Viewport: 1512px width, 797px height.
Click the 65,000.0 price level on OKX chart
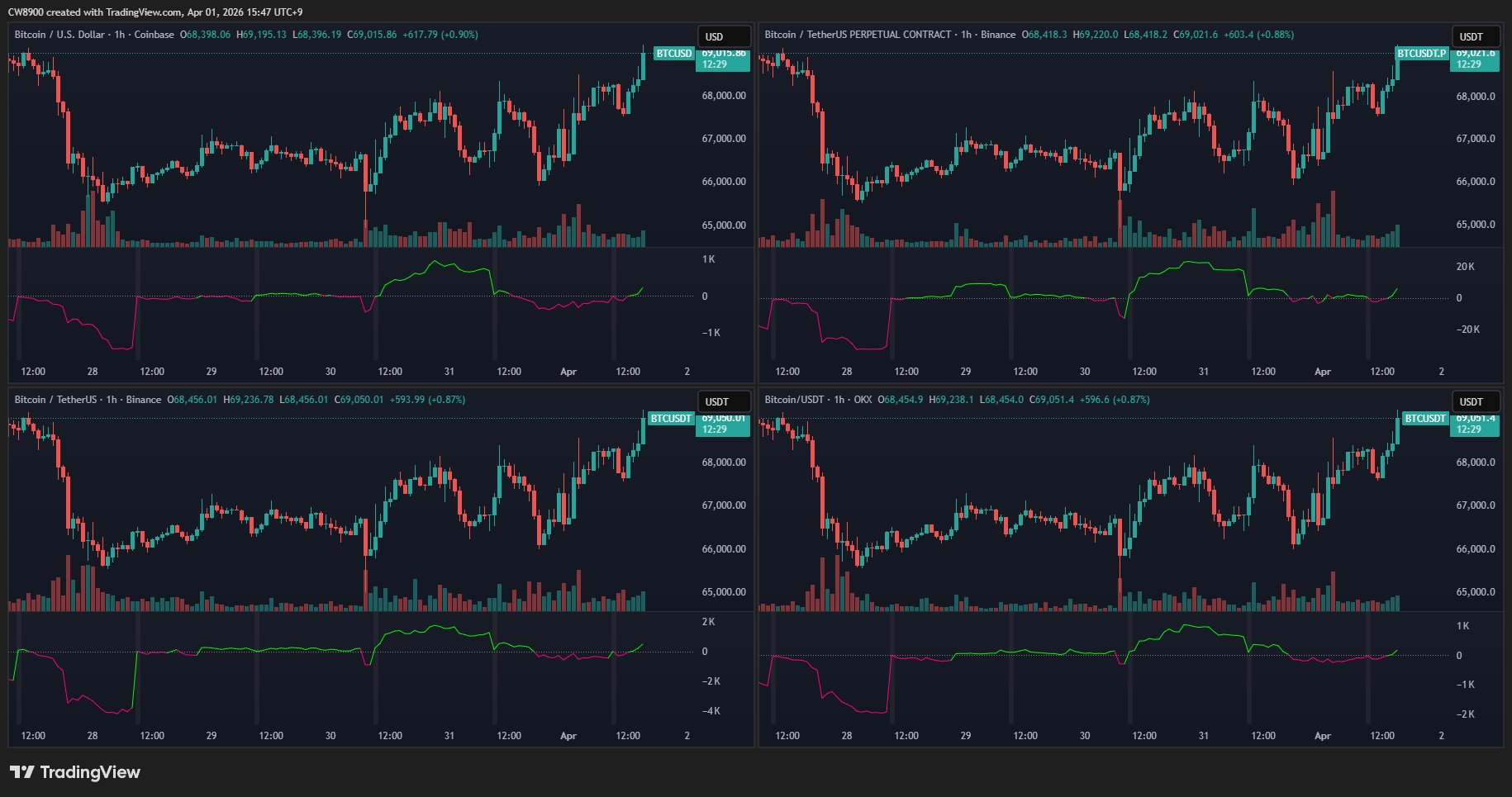click(1476, 592)
